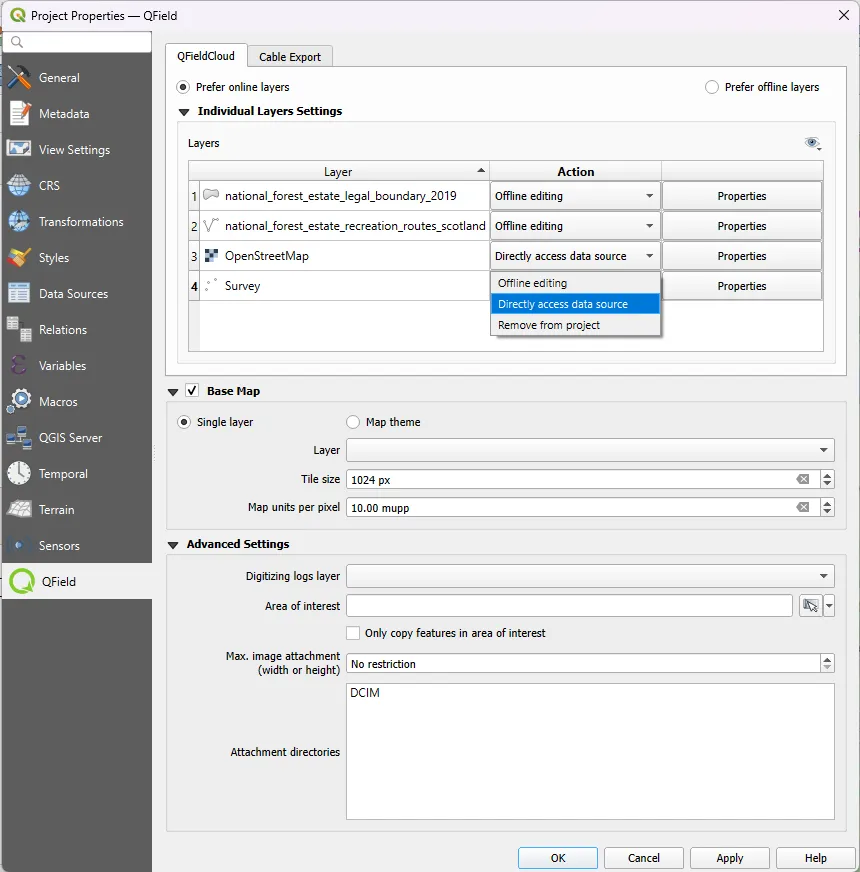Open View Settings icon in sidebar

pos(19,149)
